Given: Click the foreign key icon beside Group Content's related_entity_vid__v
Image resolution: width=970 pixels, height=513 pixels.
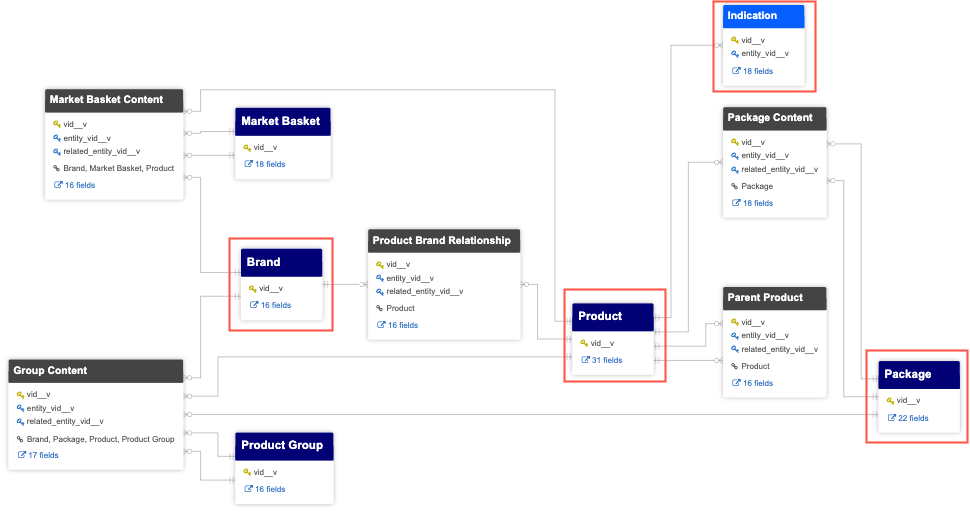Looking at the screenshot, I should point(20,422).
